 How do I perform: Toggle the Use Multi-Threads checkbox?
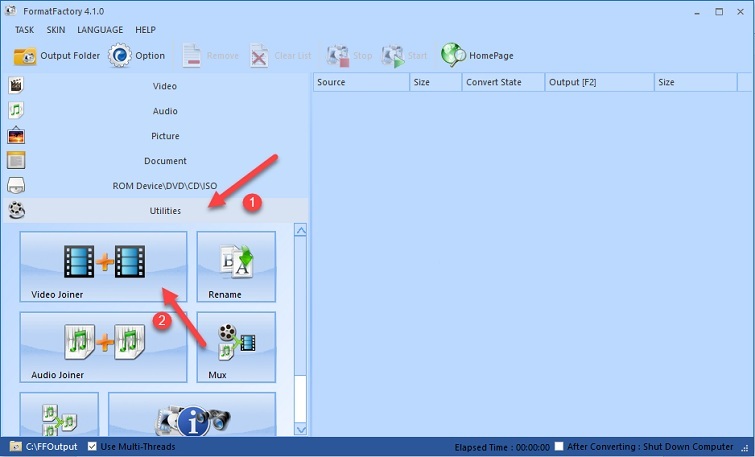tap(93, 446)
